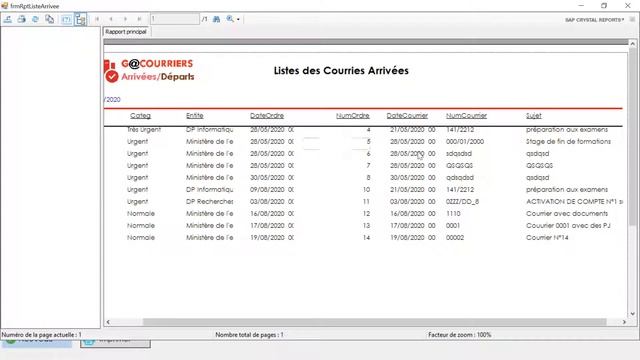Click the Entite column header

(x=195, y=116)
